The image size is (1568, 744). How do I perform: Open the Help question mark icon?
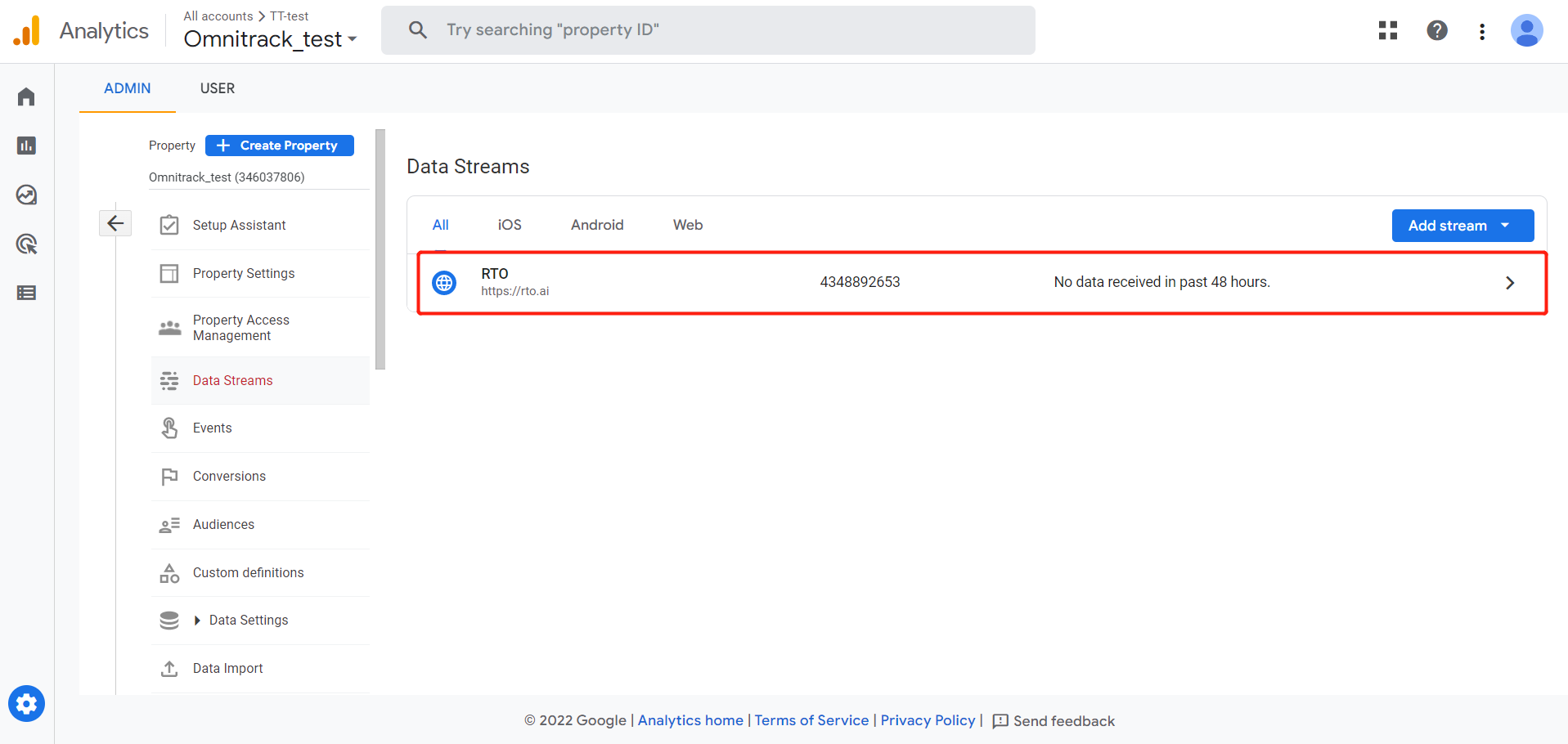pos(1437,30)
